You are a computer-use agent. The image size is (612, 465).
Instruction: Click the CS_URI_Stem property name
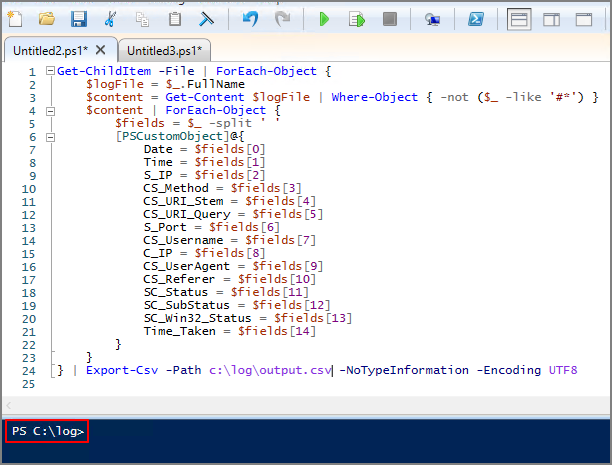183,201
